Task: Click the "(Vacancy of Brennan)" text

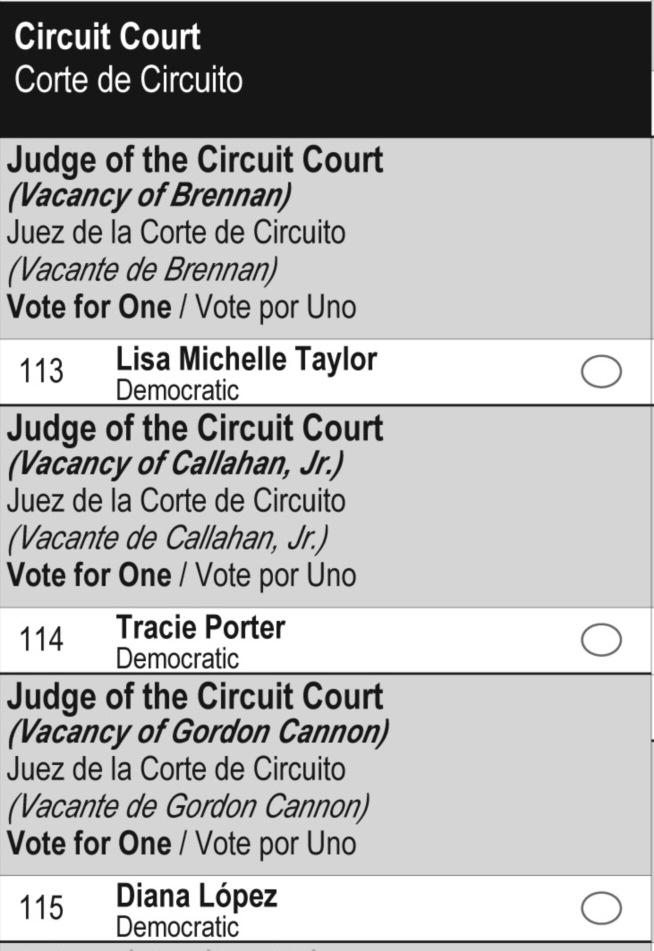Action: (x=135, y=195)
